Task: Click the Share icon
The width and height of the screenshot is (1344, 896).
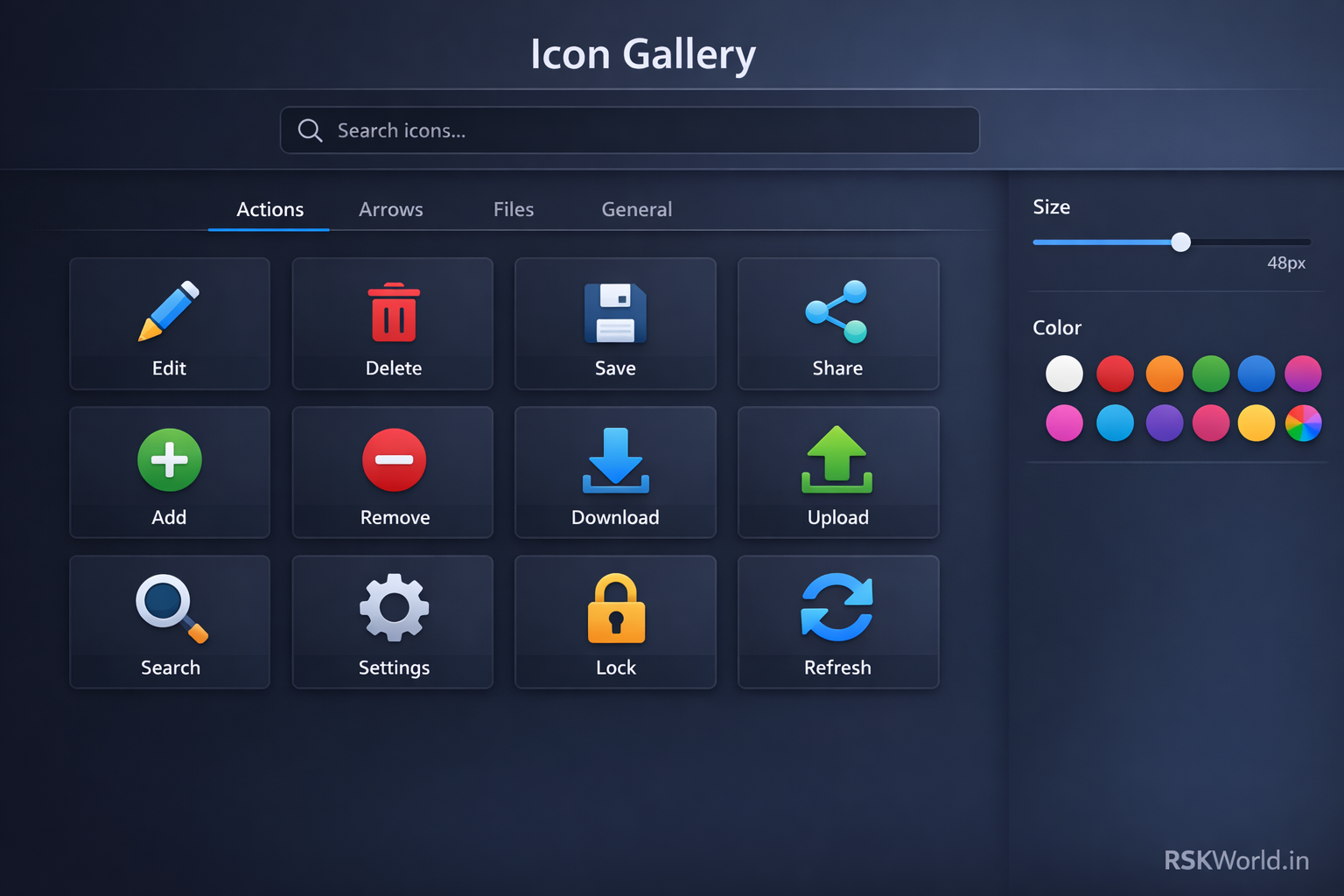Action: [836, 312]
